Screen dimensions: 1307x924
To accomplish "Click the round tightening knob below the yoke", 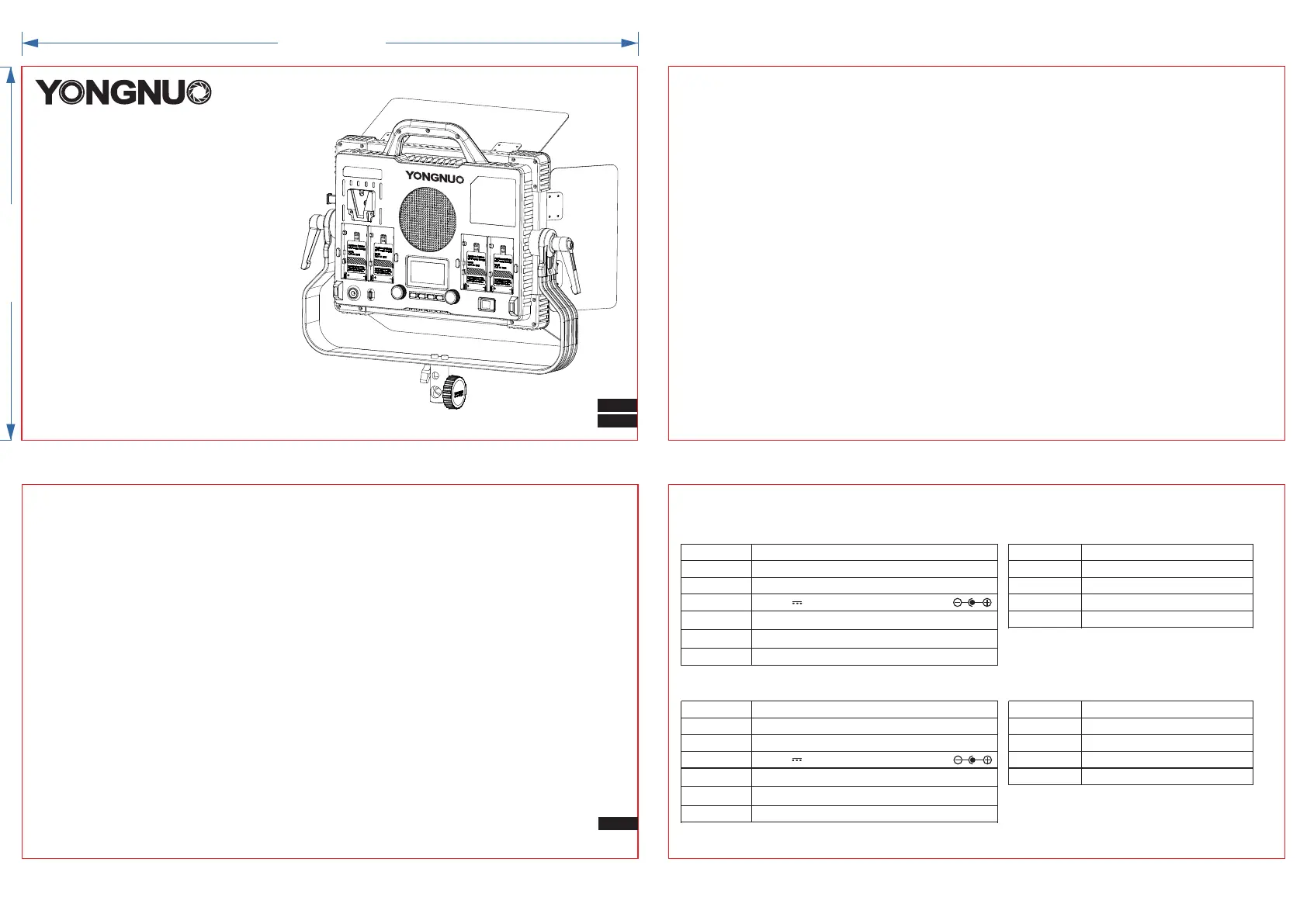I will coord(454,393).
